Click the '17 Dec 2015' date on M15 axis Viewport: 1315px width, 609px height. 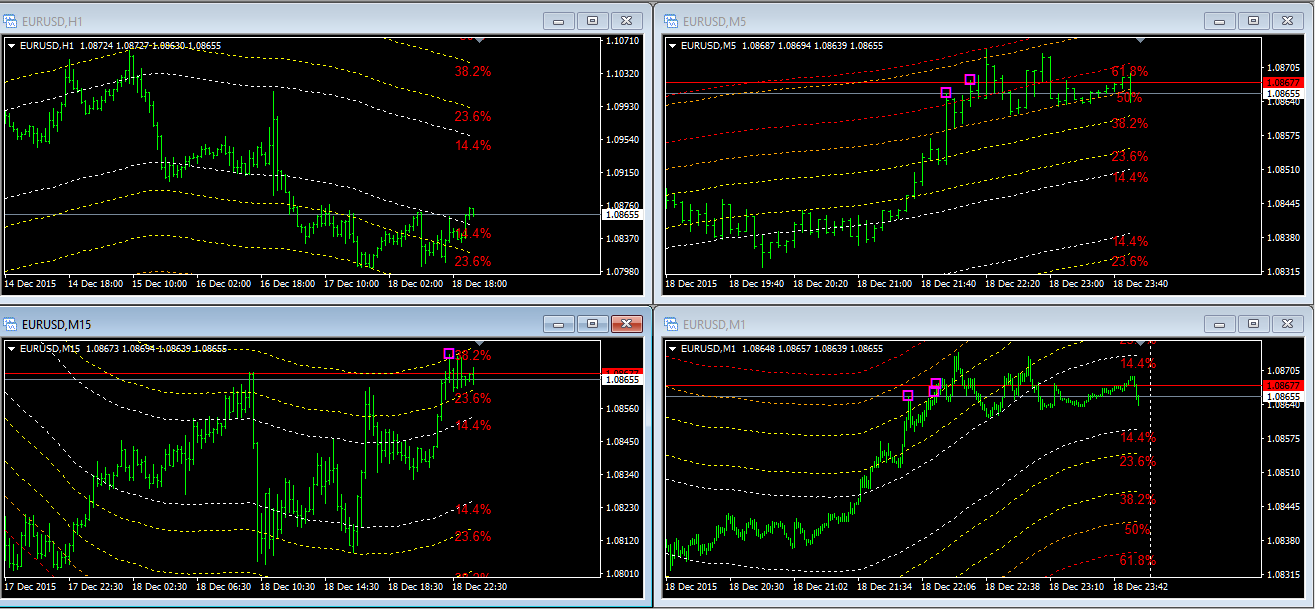(x=31, y=587)
